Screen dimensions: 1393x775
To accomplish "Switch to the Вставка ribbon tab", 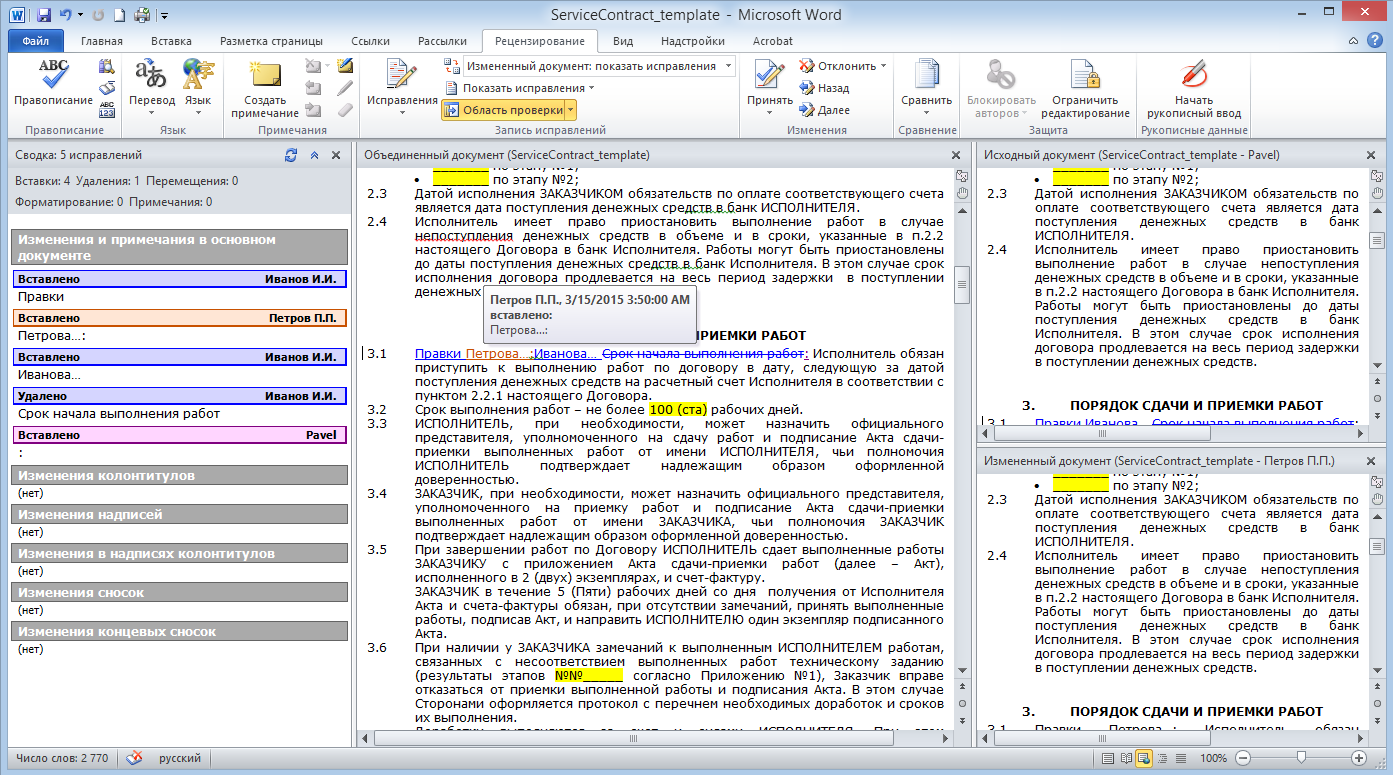I will click(171, 41).
